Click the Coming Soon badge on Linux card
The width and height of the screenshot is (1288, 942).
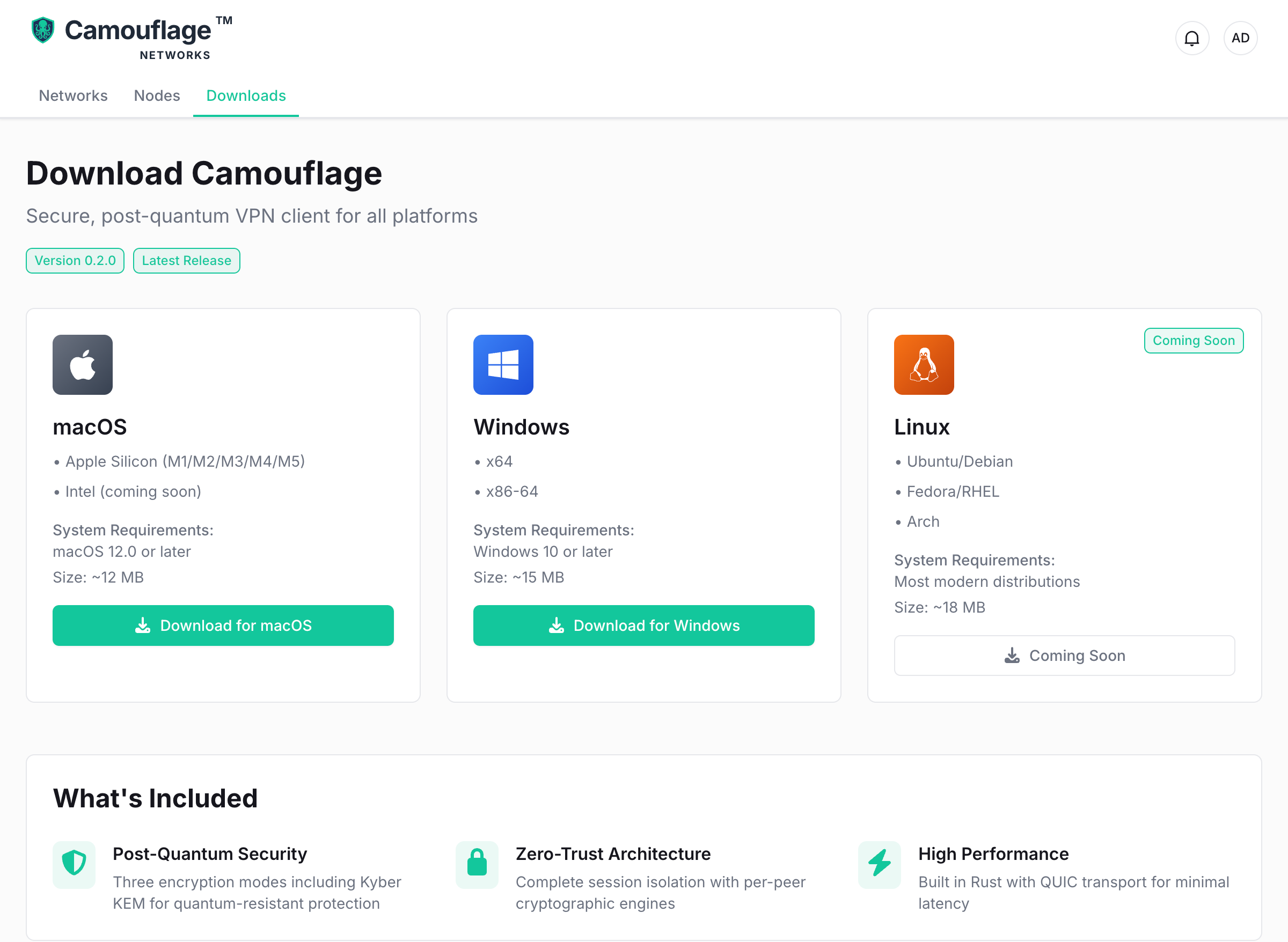tap(1194, 341)
